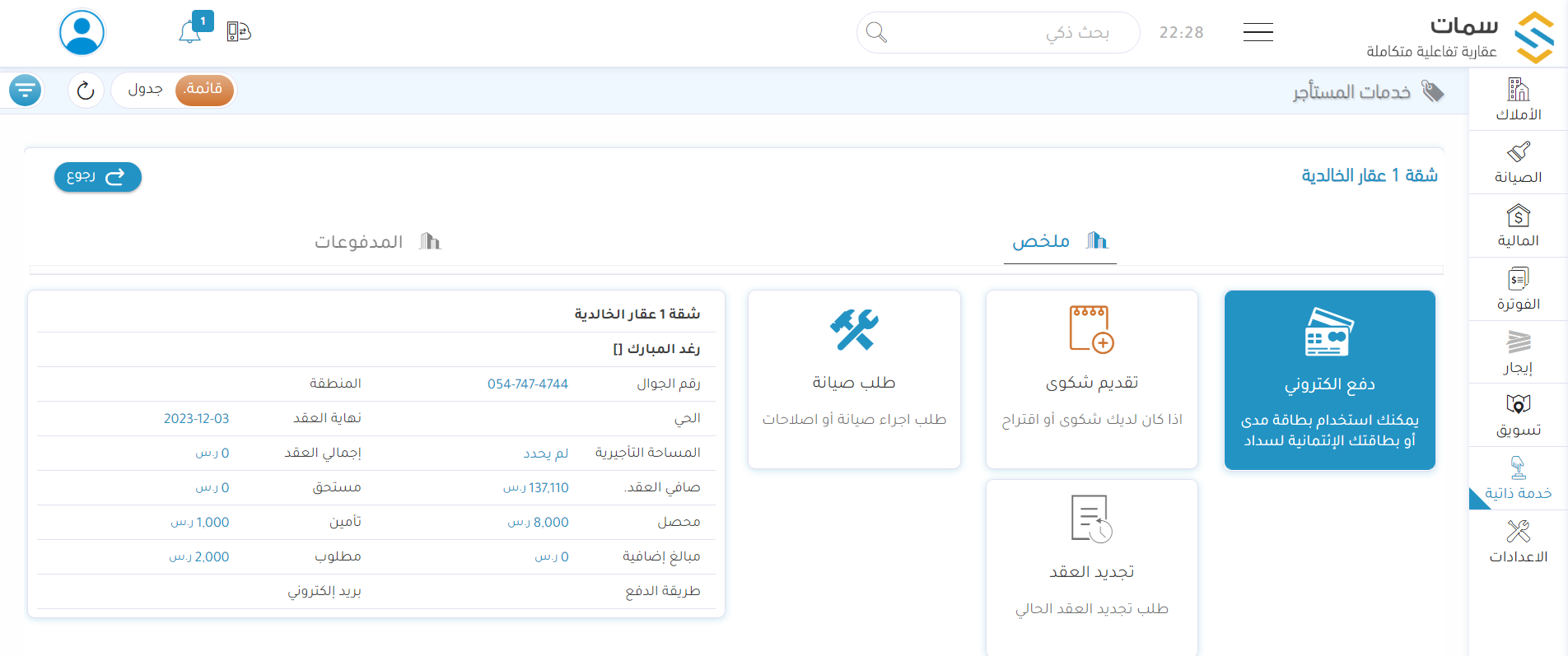Toggle the hamburger menu
This screenshot has width=1568, height=656.
[x=1258, y=32]
